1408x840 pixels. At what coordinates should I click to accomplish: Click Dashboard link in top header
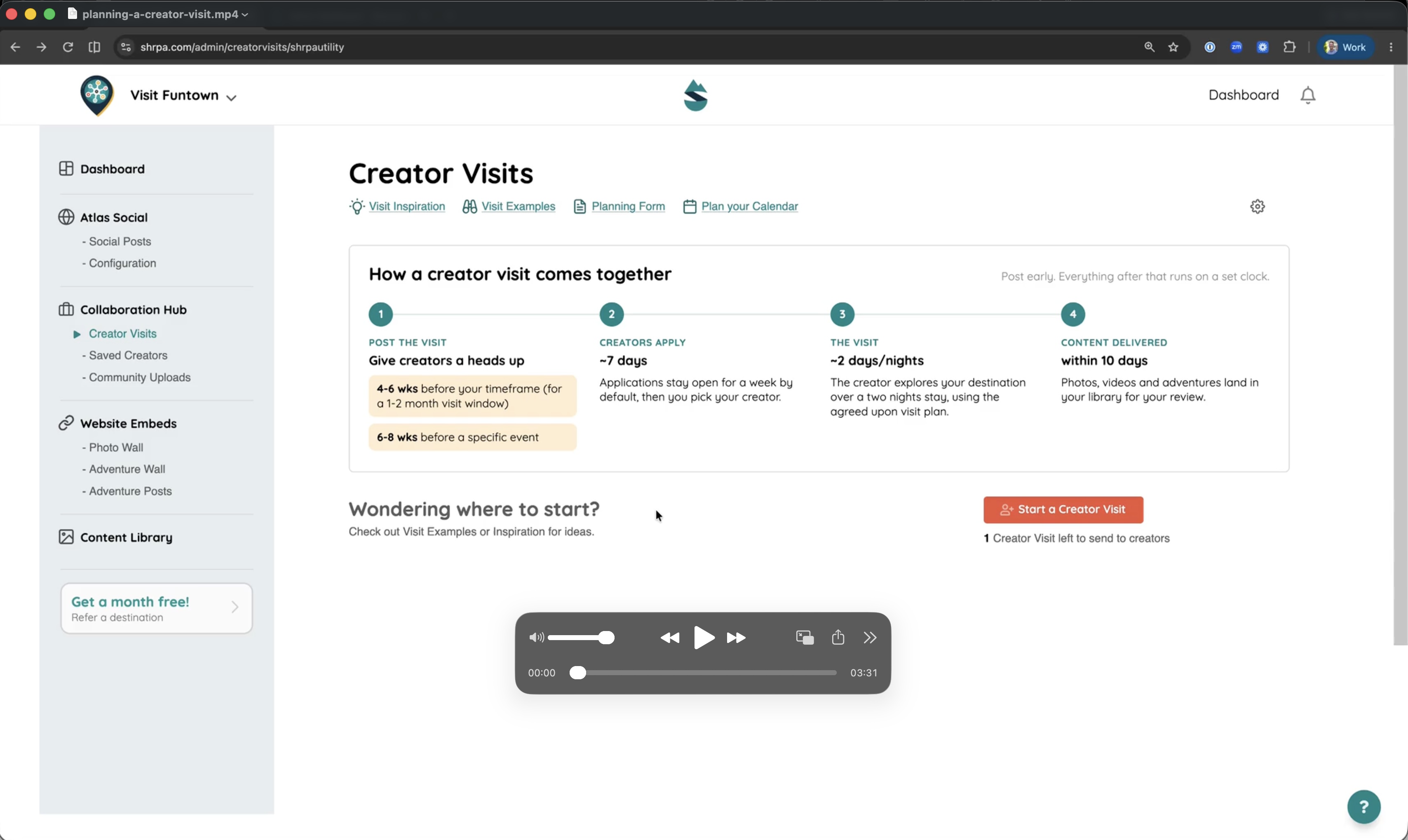point(1243,95)
